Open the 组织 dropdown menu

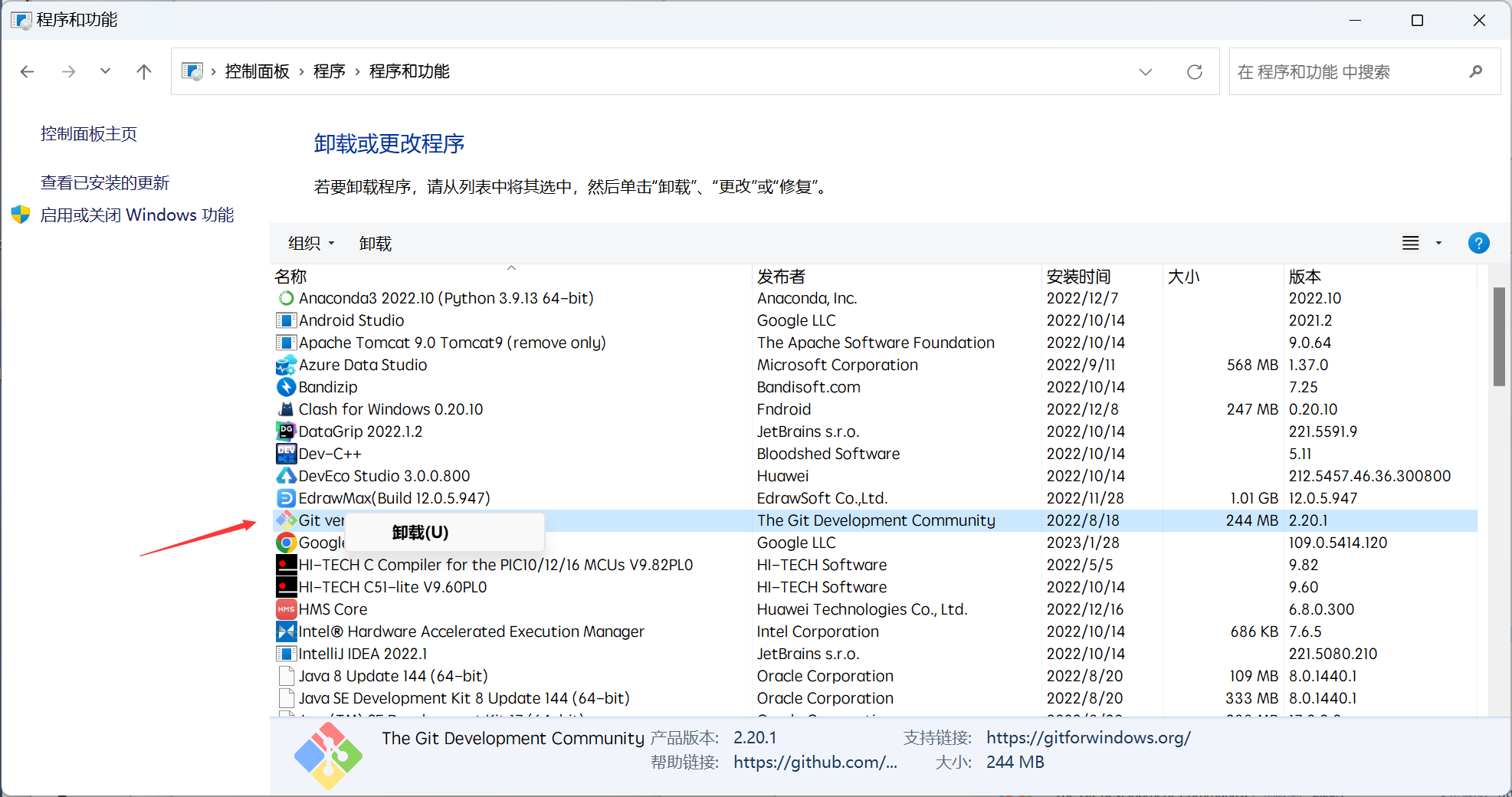tap(312, 243)
